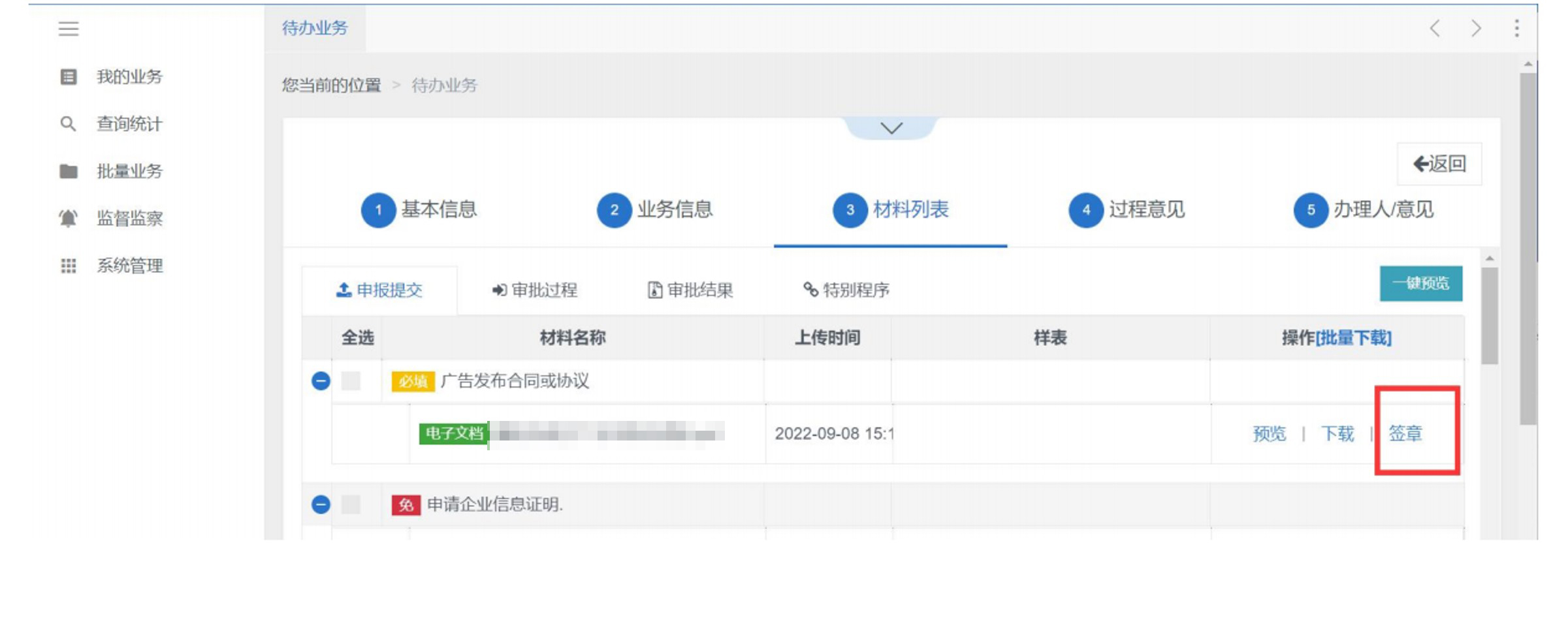Collapse the 申请企业信息证明 row
The image size is (1568, 618).
pyautogui.click(x=321, y=504)
